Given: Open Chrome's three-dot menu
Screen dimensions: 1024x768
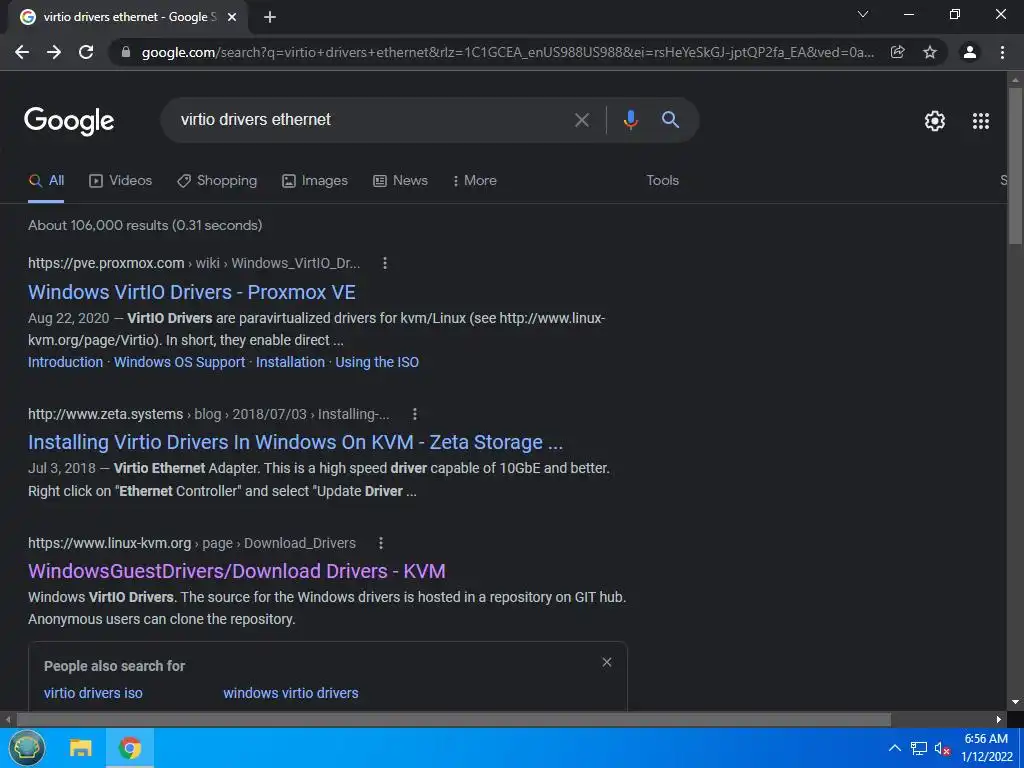Looking at the screenshot, I should 1002,52.
